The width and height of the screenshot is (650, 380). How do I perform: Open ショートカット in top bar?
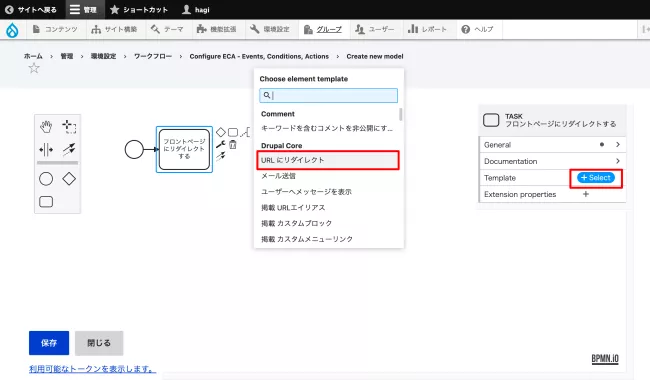(x=138, y=10)
